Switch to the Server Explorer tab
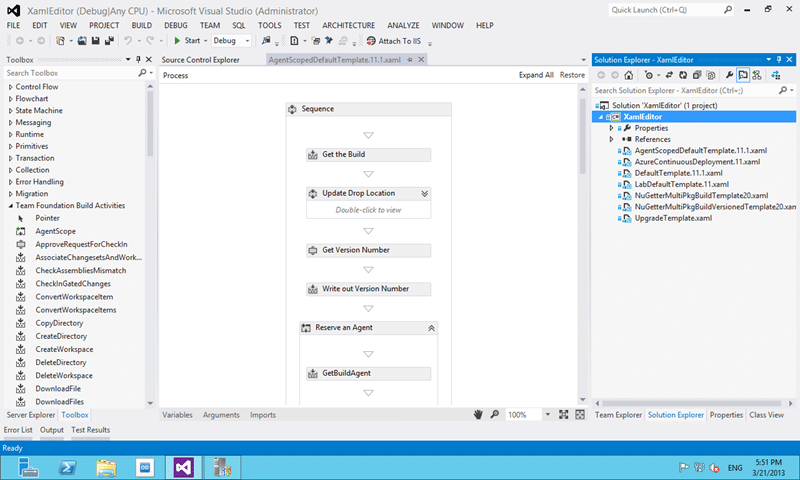 (x=31, y=415)
